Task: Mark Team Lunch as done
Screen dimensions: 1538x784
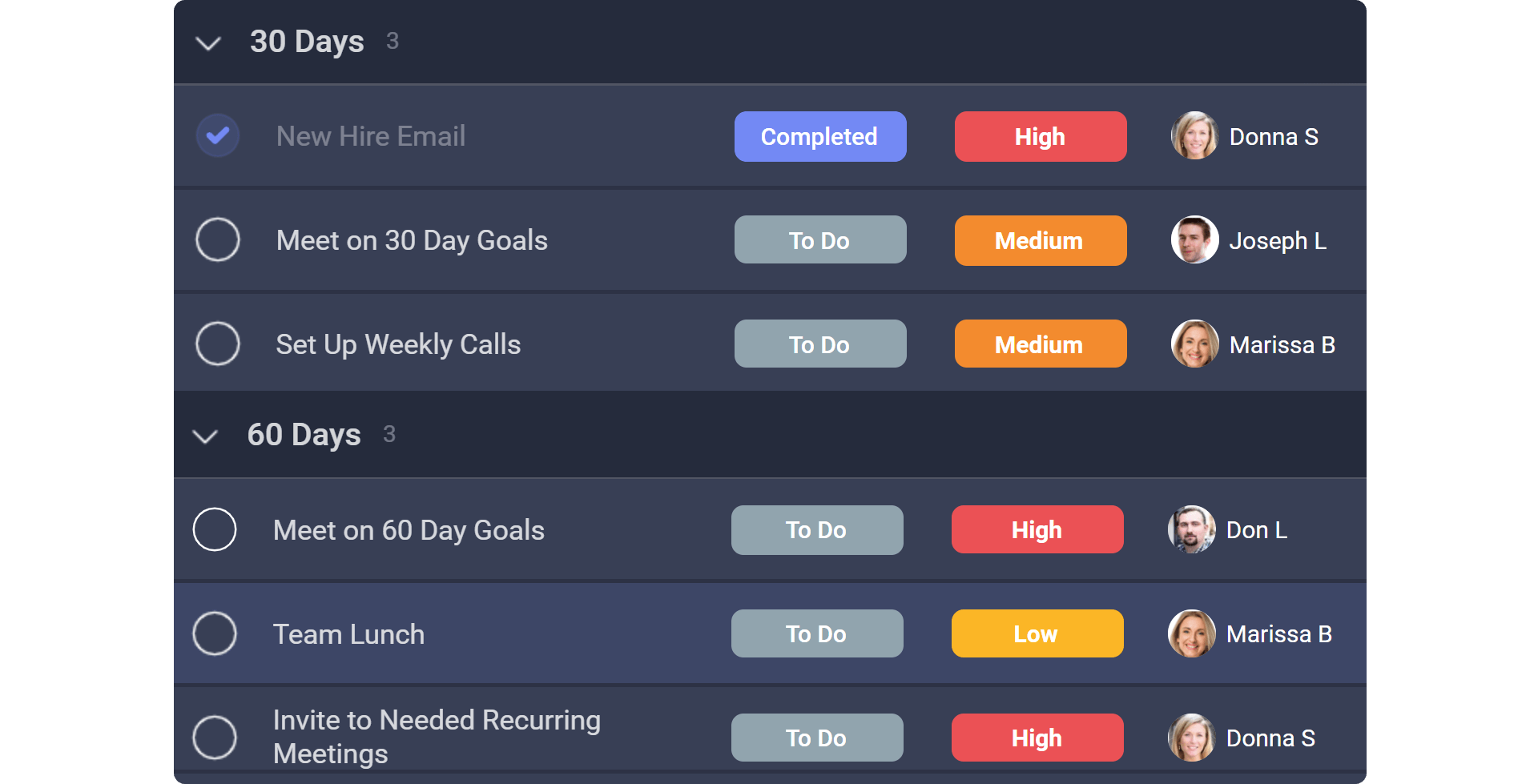Action: coord(215,633)
